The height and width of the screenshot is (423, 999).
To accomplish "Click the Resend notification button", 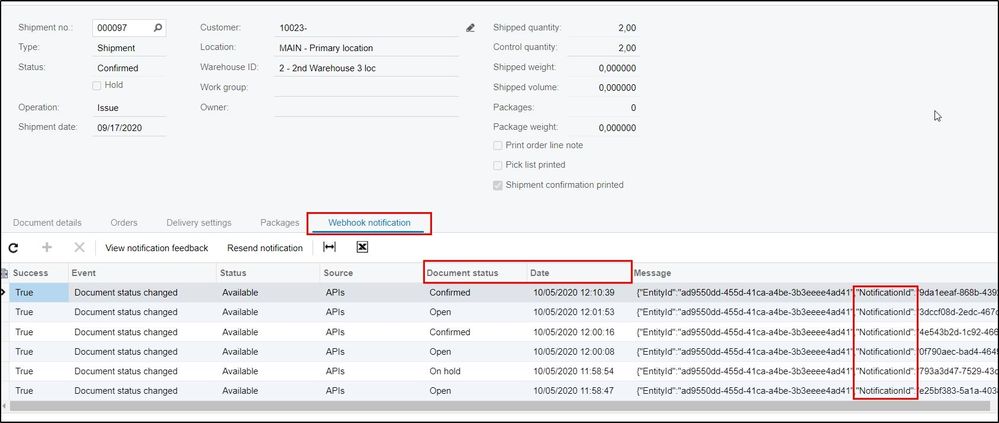I will [x=264, y=248].
